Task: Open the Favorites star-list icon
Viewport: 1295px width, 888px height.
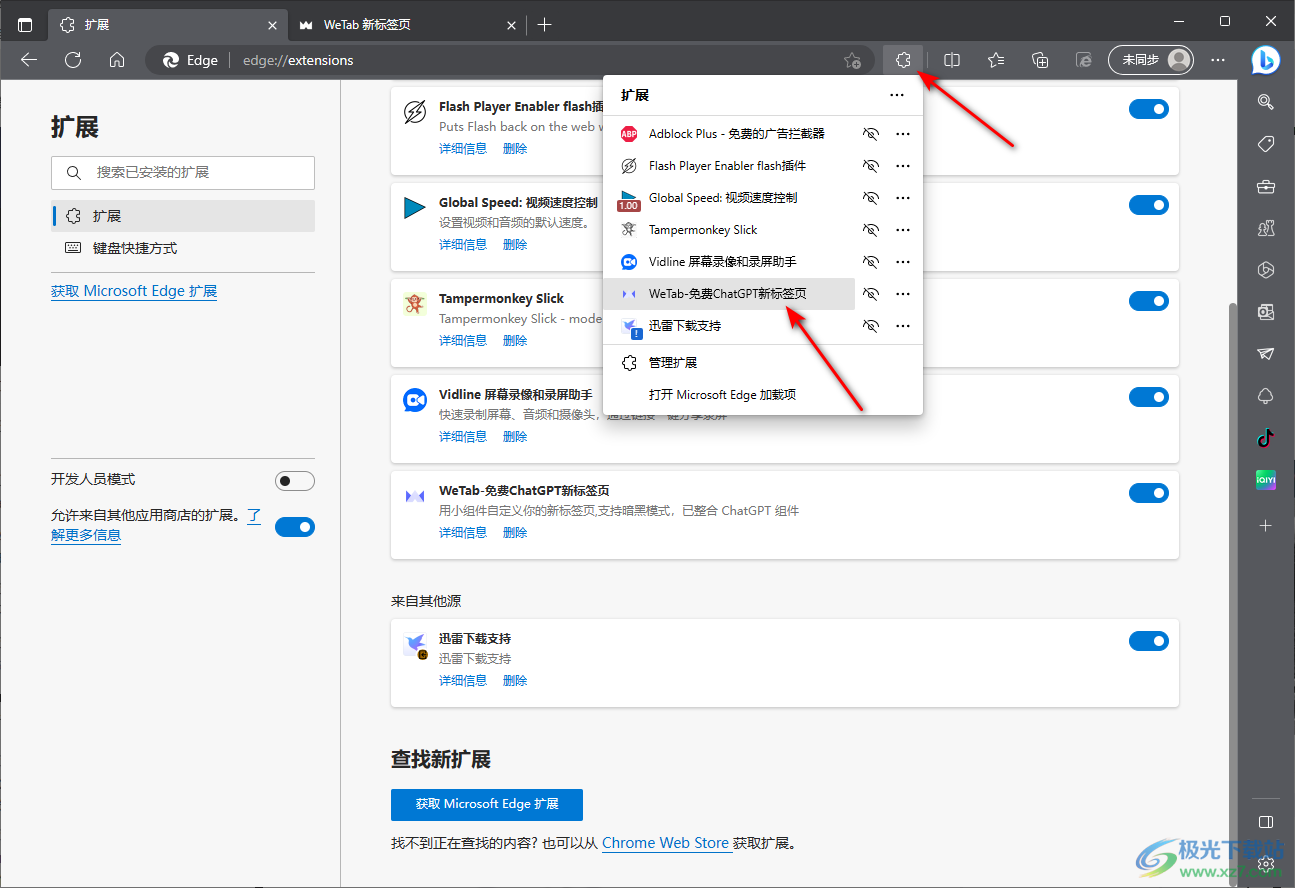Action: click(x=996, y=60)
